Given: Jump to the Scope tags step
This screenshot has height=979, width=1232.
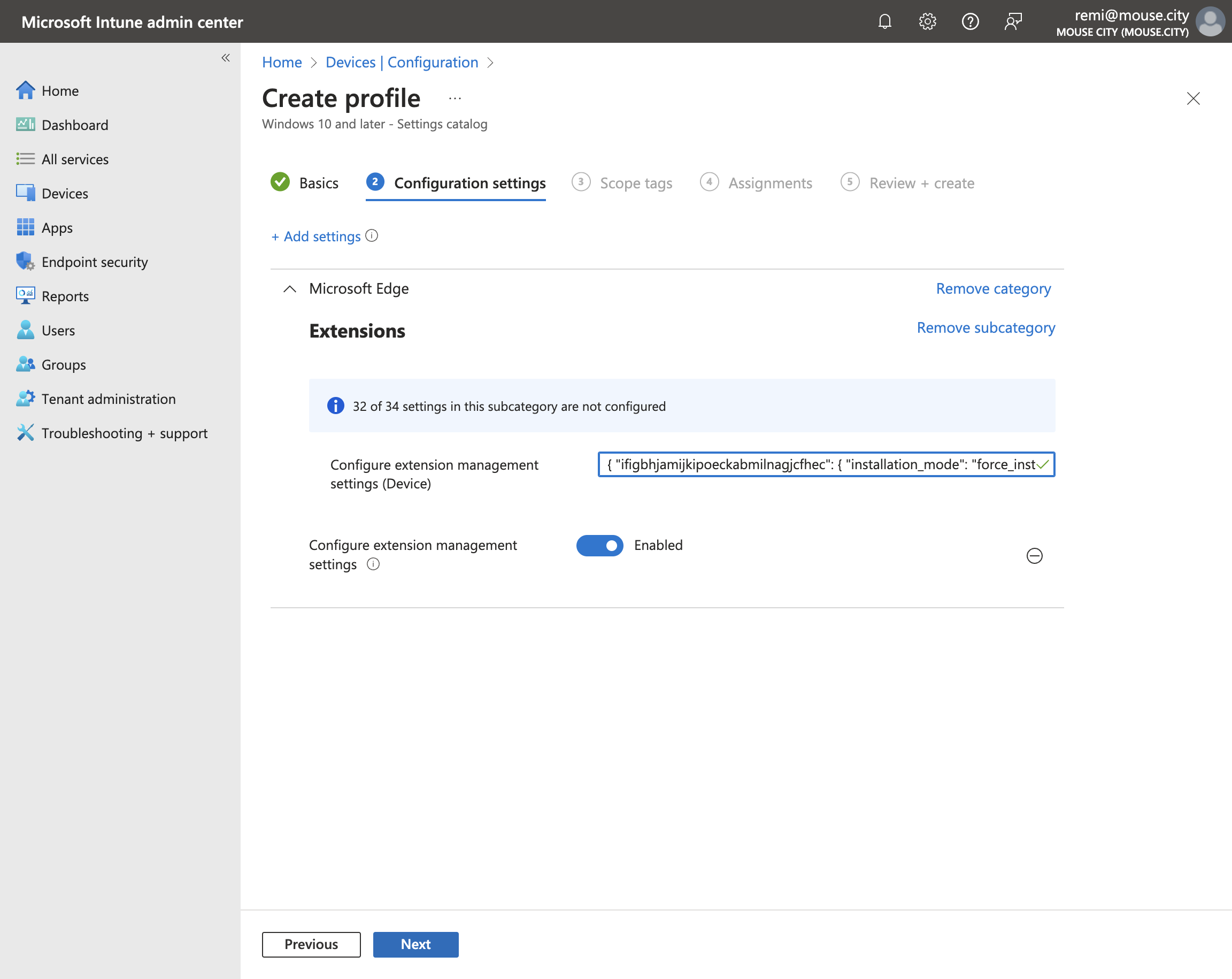Looking at the screenshot, I should (x=622, y=183).
